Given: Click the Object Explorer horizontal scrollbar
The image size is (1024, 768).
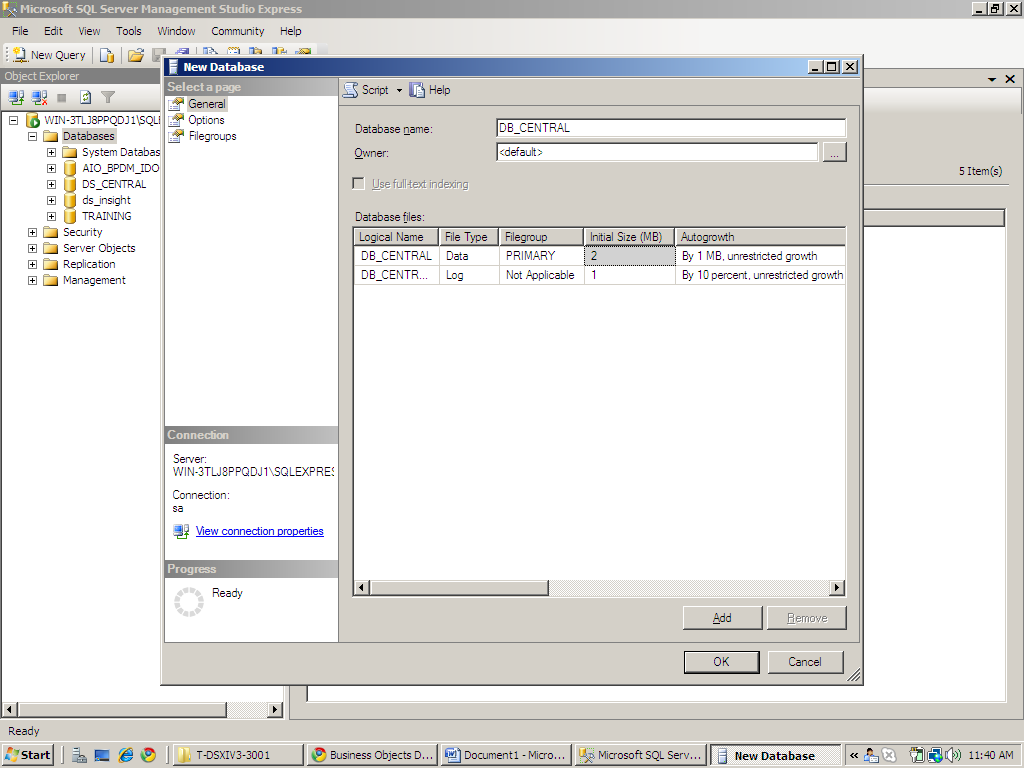Looking at the screenshot, I should [x=122, y=709].
